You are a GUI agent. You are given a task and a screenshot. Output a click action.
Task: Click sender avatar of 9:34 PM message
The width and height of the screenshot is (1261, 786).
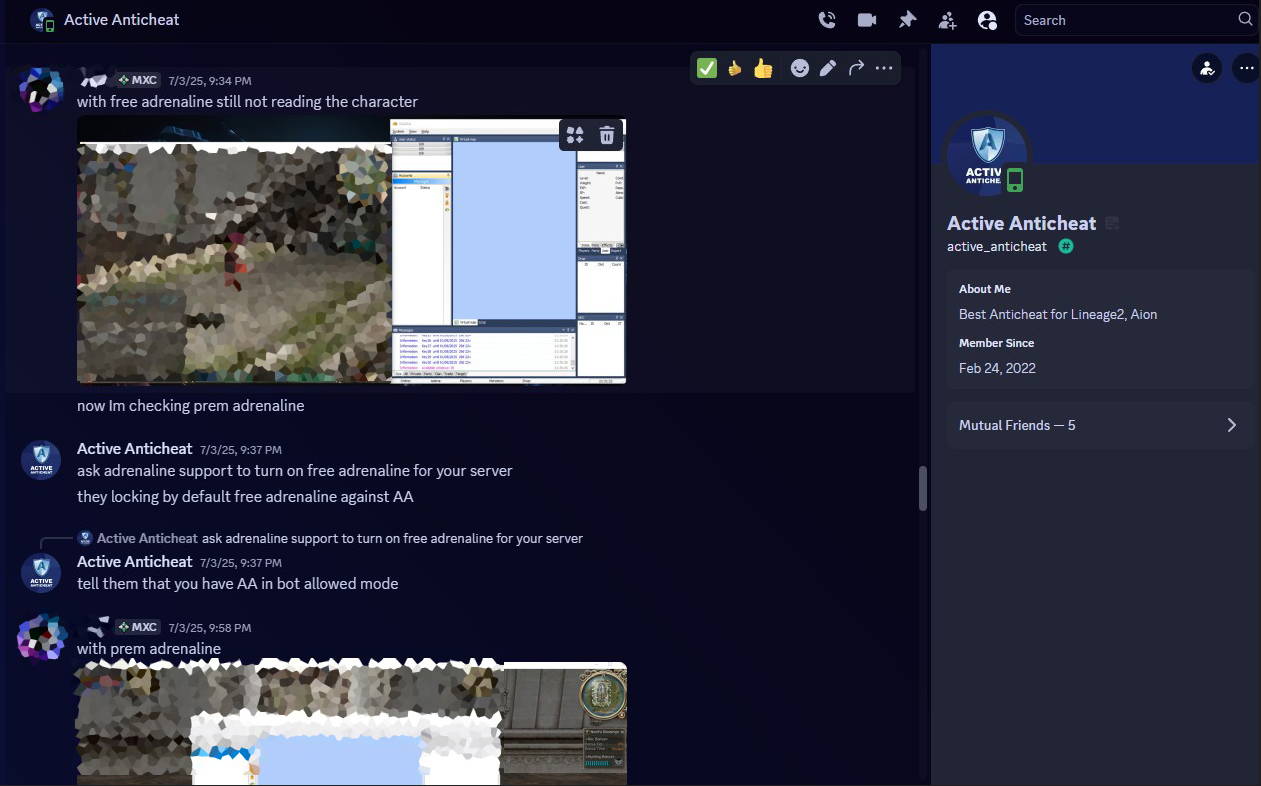click(41, 90)
